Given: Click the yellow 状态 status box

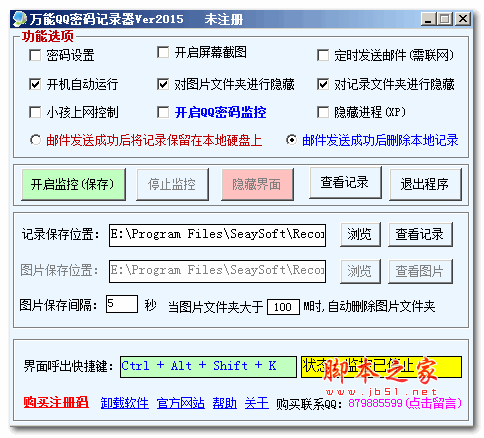Looking at the screenshot, I should tap(381, 367).
